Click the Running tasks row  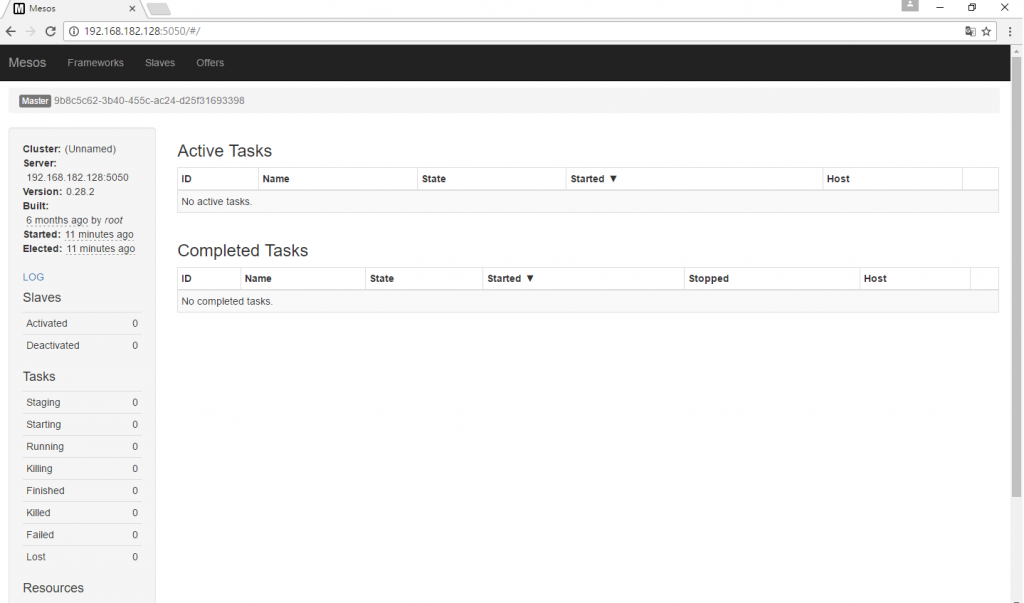pos(82,447)
